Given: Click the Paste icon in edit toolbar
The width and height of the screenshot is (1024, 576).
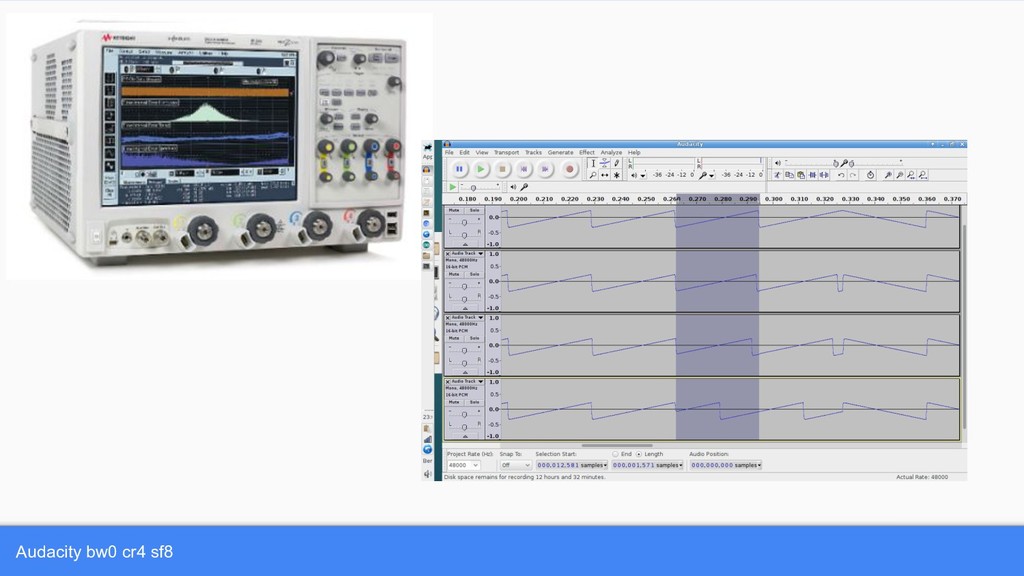Looking at the screenshot, I should click(801, 175).
